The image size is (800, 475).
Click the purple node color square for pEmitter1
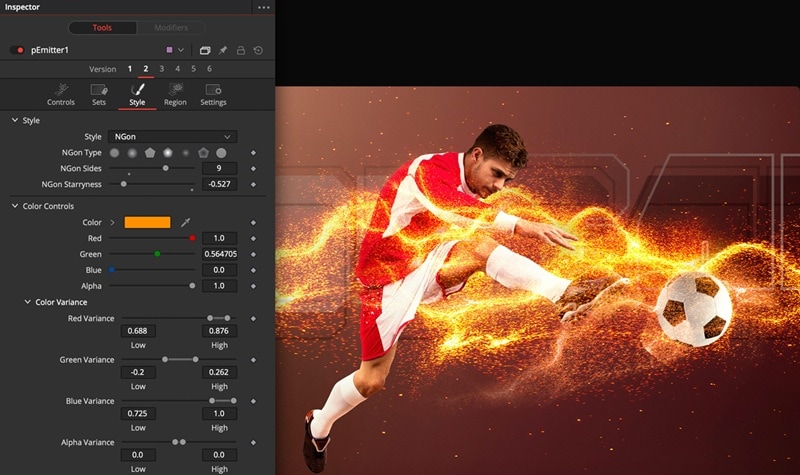point(169,50)
